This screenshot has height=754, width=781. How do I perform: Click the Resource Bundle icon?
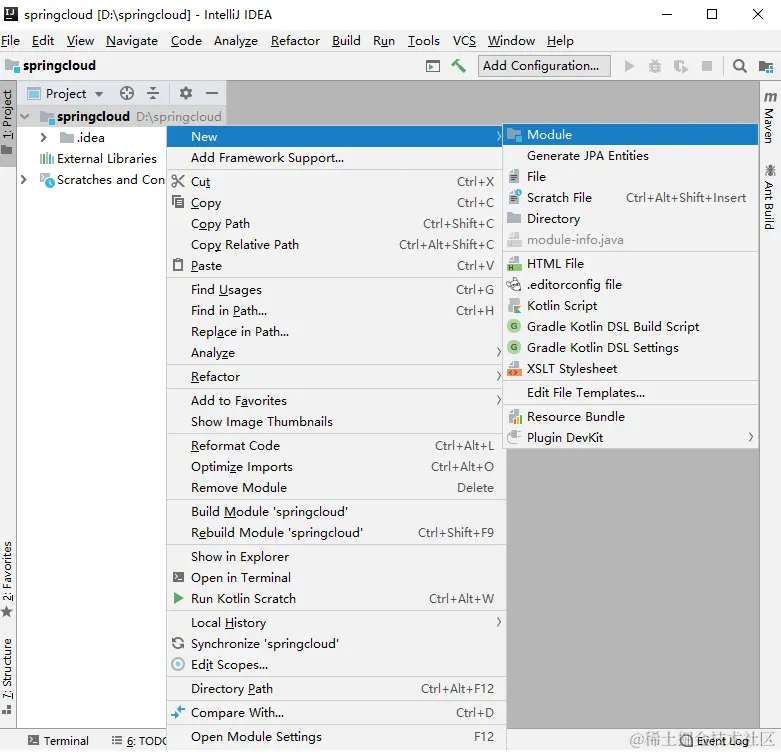coord(514,416)
